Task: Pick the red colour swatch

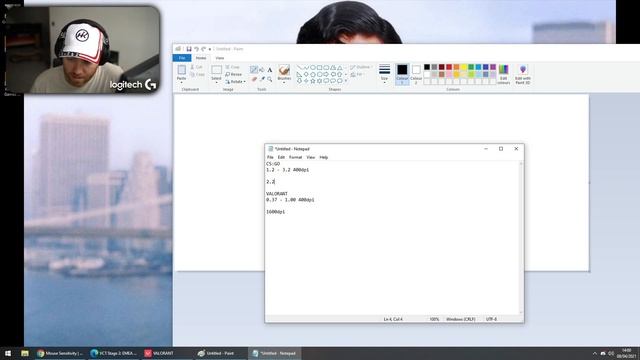Action: coord(449,67)
